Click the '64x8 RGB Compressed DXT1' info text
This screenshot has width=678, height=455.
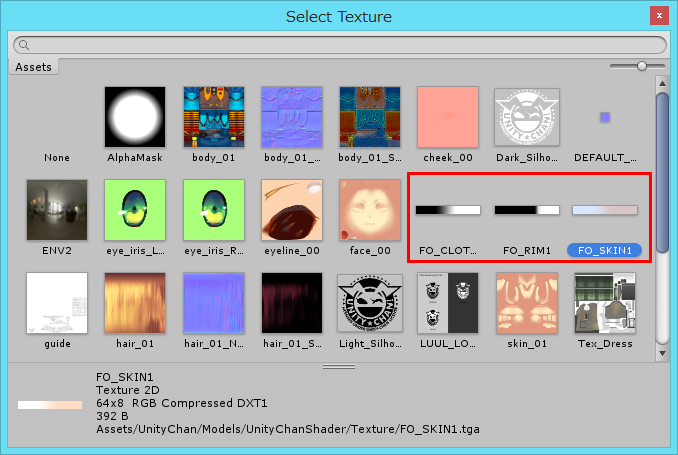(182, 403)
